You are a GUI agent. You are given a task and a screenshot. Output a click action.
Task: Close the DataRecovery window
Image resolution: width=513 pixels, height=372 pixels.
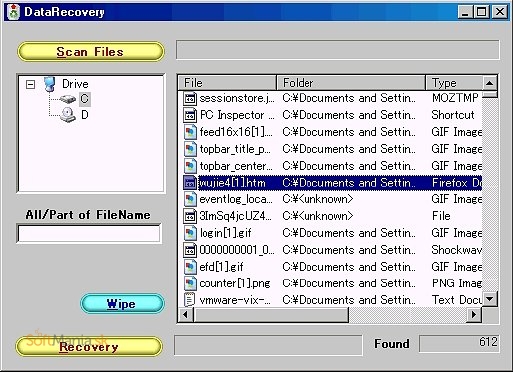tap(500, 12)
